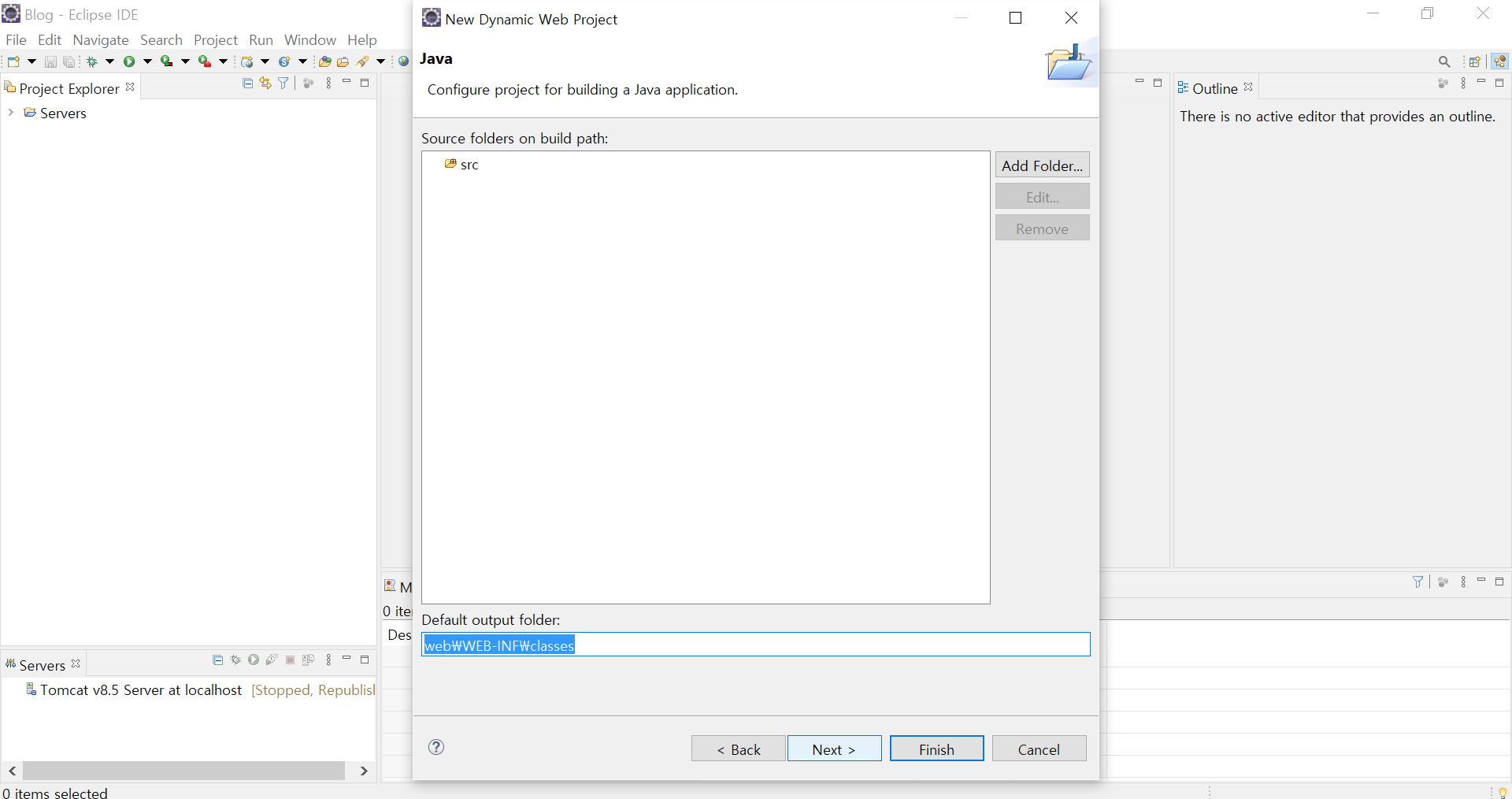Open the Search toolbar dropdown arrow

pos(380,61)
